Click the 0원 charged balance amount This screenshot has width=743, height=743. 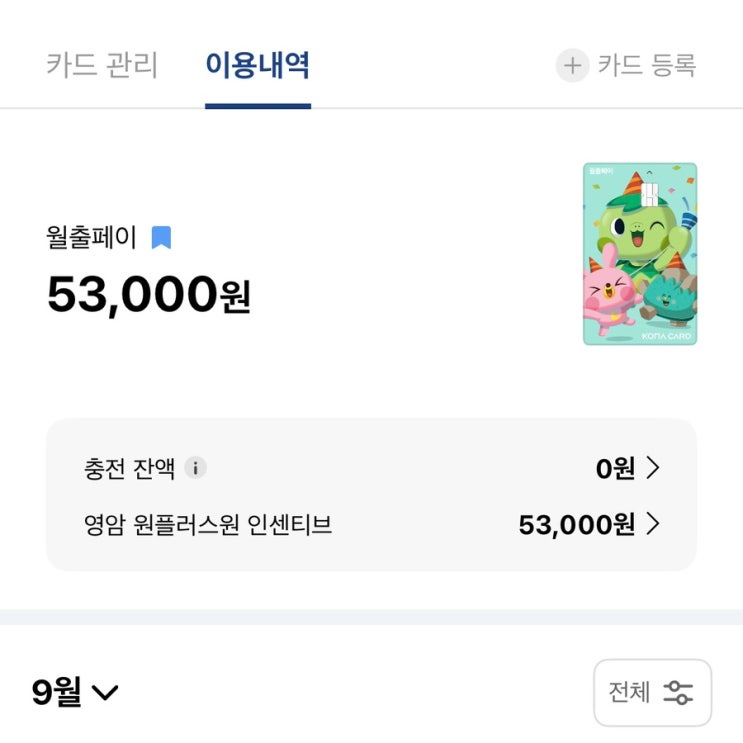tap(615, 468)
